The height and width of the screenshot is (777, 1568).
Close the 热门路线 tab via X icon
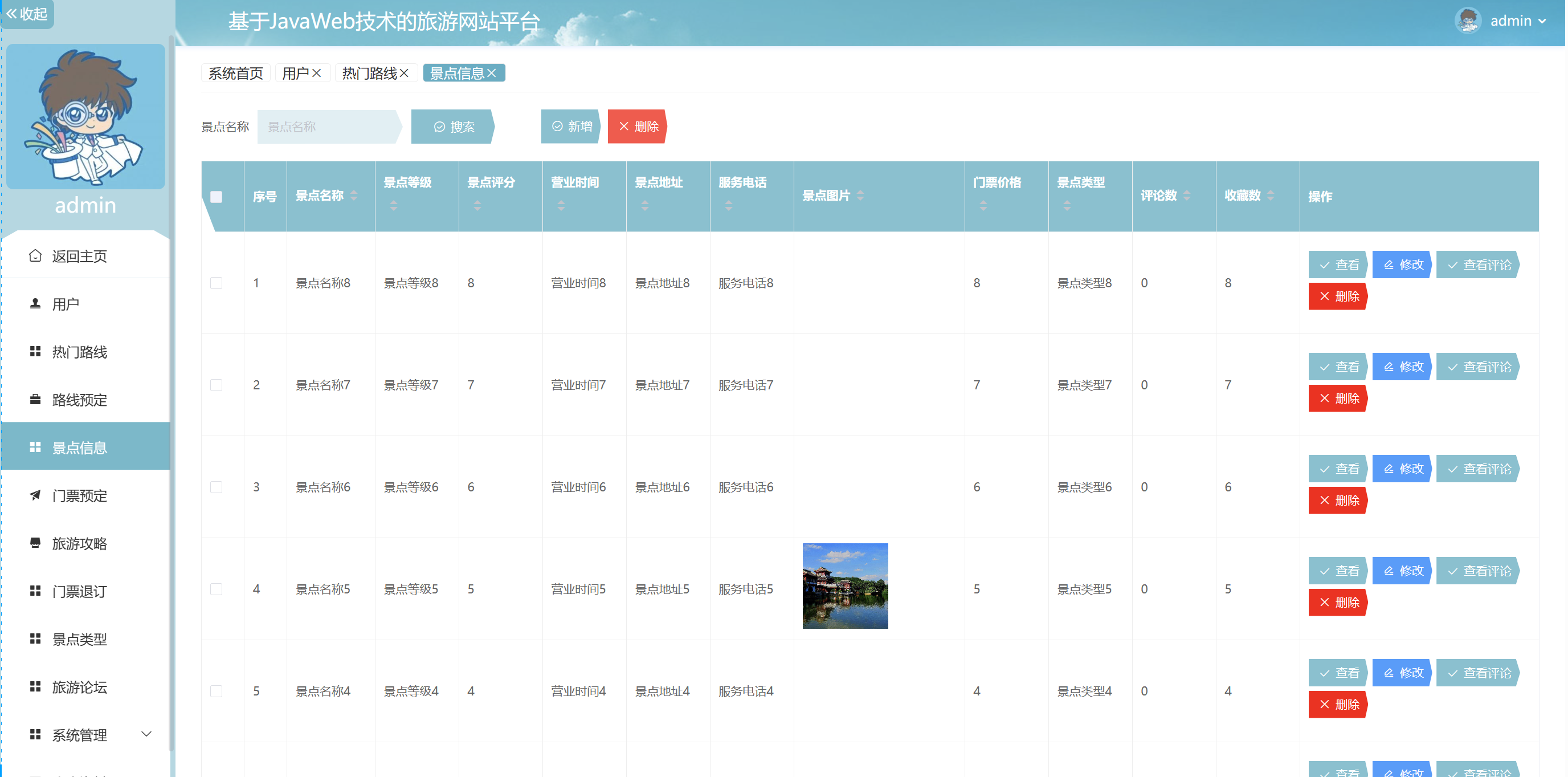click(404, 73)
